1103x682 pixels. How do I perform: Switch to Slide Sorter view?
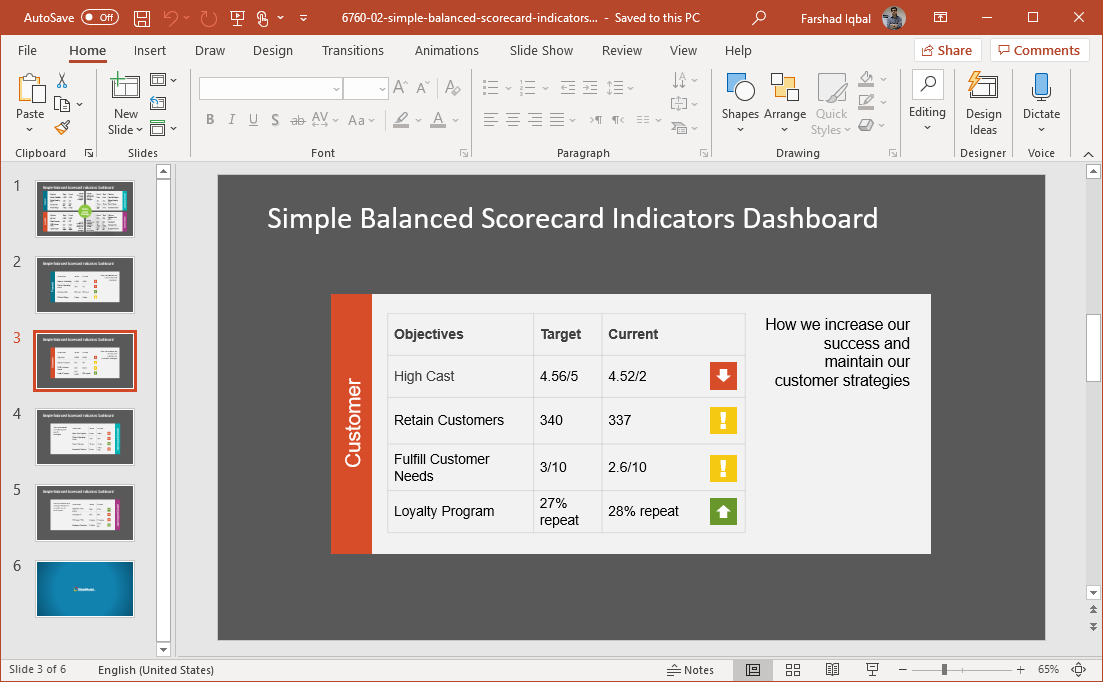pyautogui.click(x=793, y=670)
